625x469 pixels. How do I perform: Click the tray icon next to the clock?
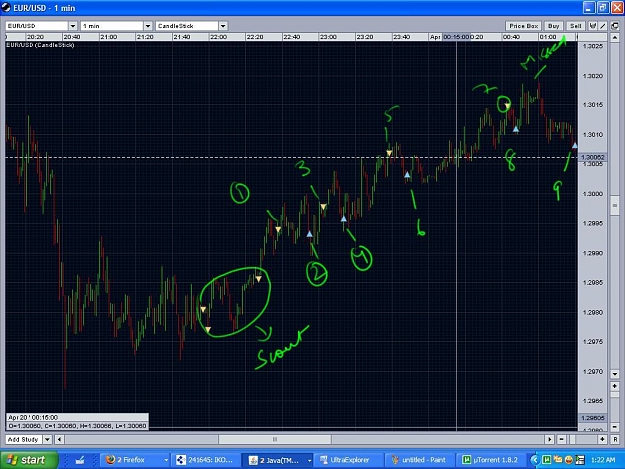pos(580,460)
